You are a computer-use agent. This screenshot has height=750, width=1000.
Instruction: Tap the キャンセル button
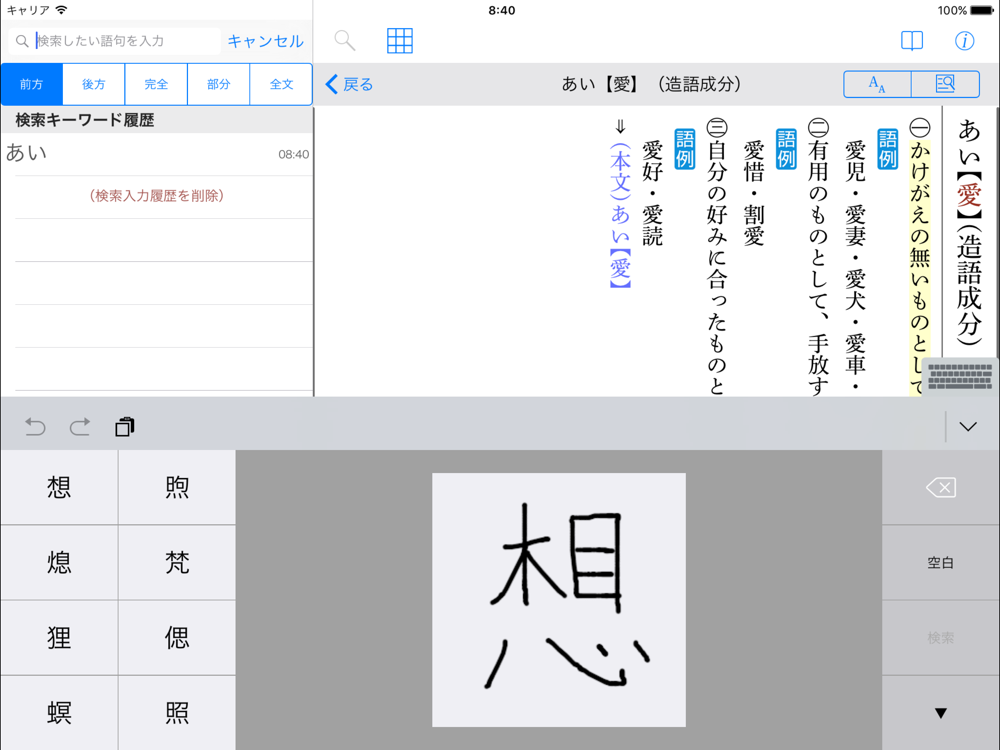click(265, 41)
